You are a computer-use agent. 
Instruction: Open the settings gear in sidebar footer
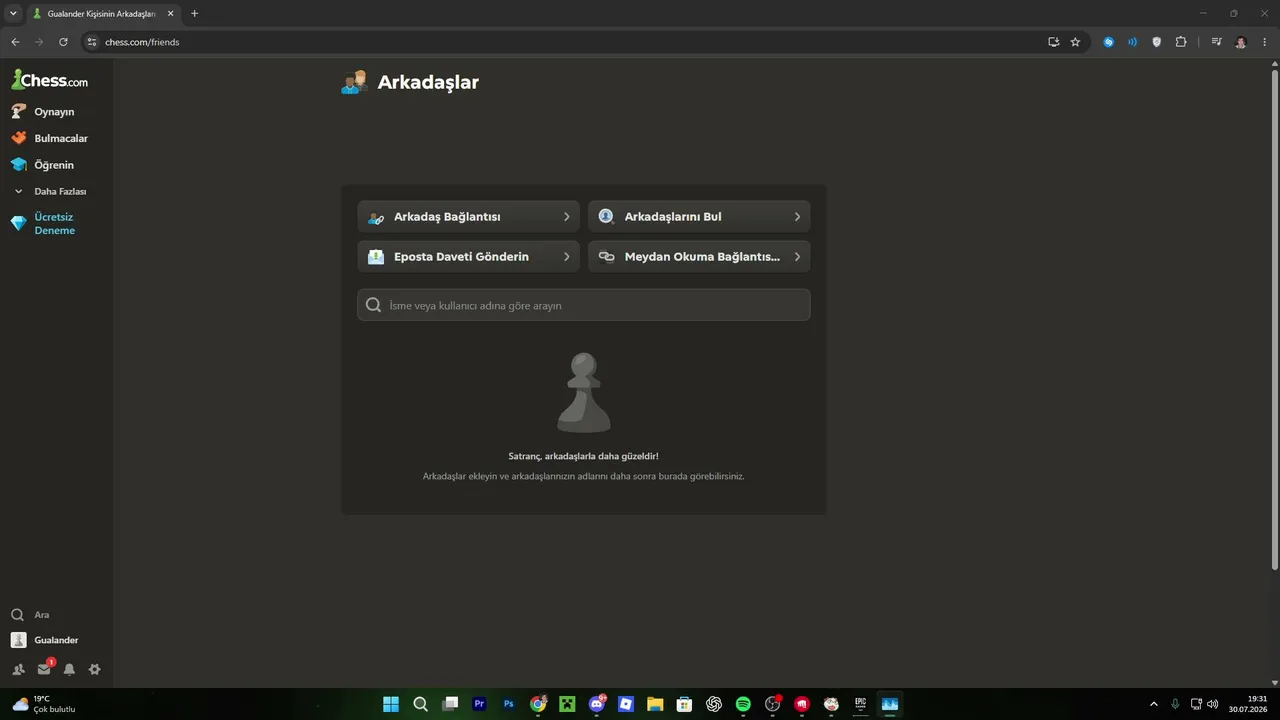click(x=95, y=669)
